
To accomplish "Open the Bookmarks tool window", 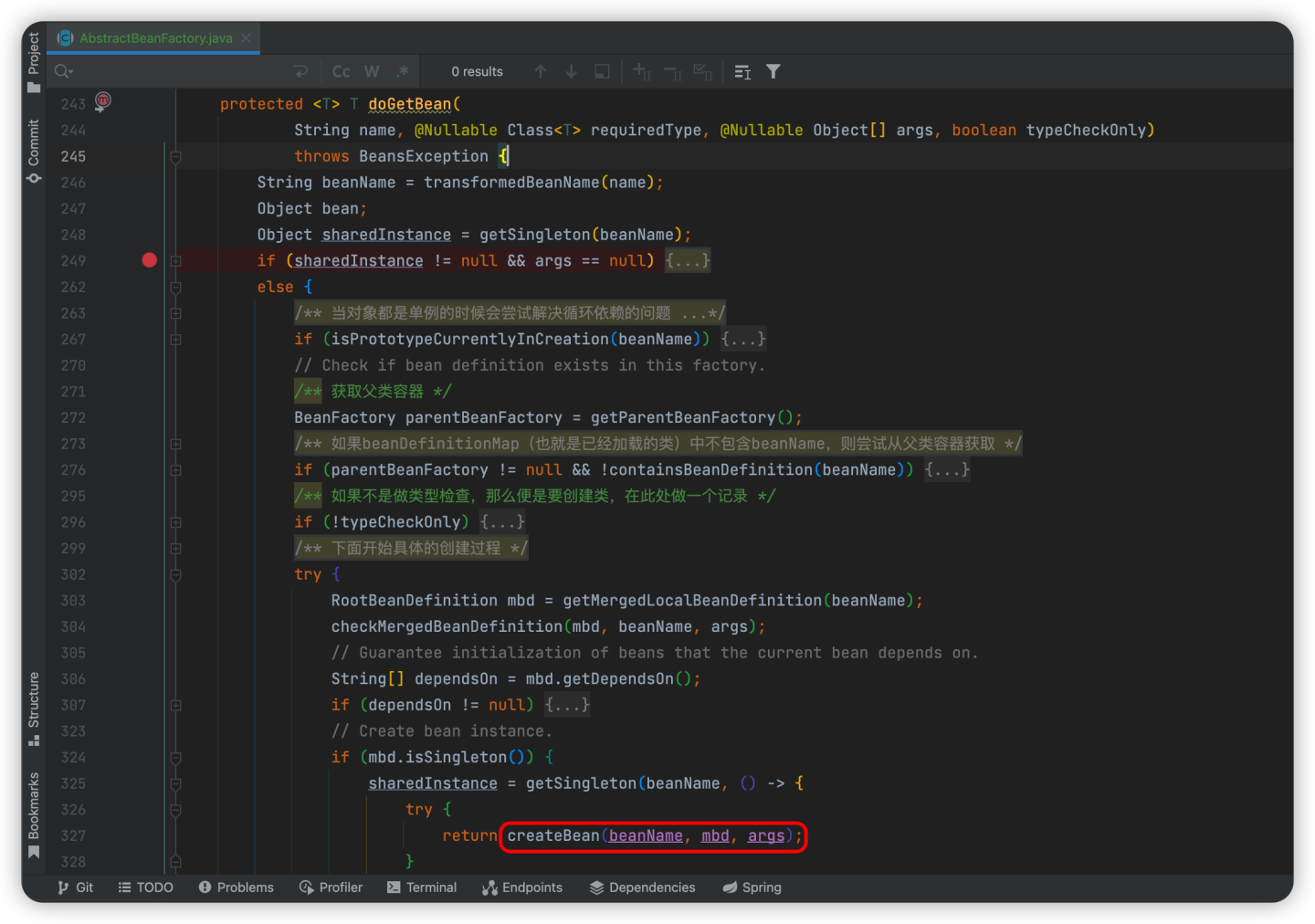I will 34,814.
